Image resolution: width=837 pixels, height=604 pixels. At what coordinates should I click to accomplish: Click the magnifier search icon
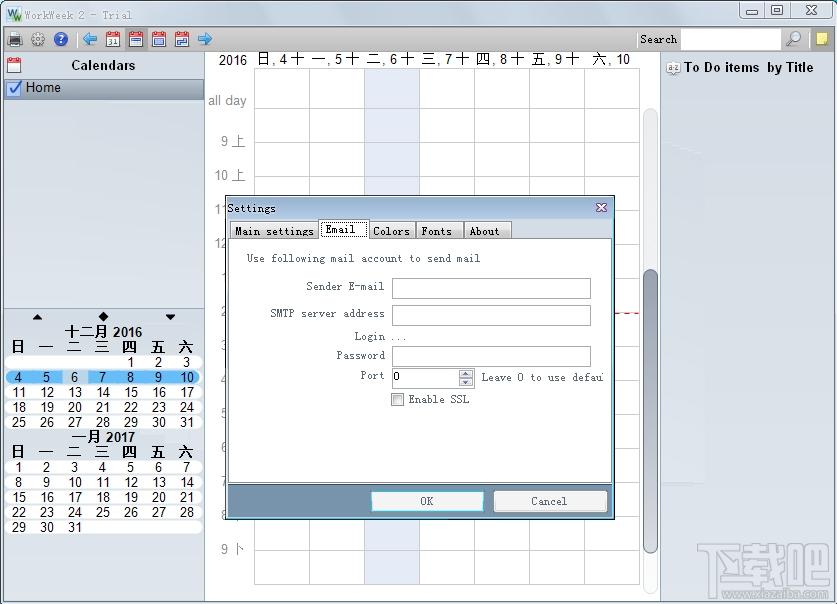[x=793, y=39]
